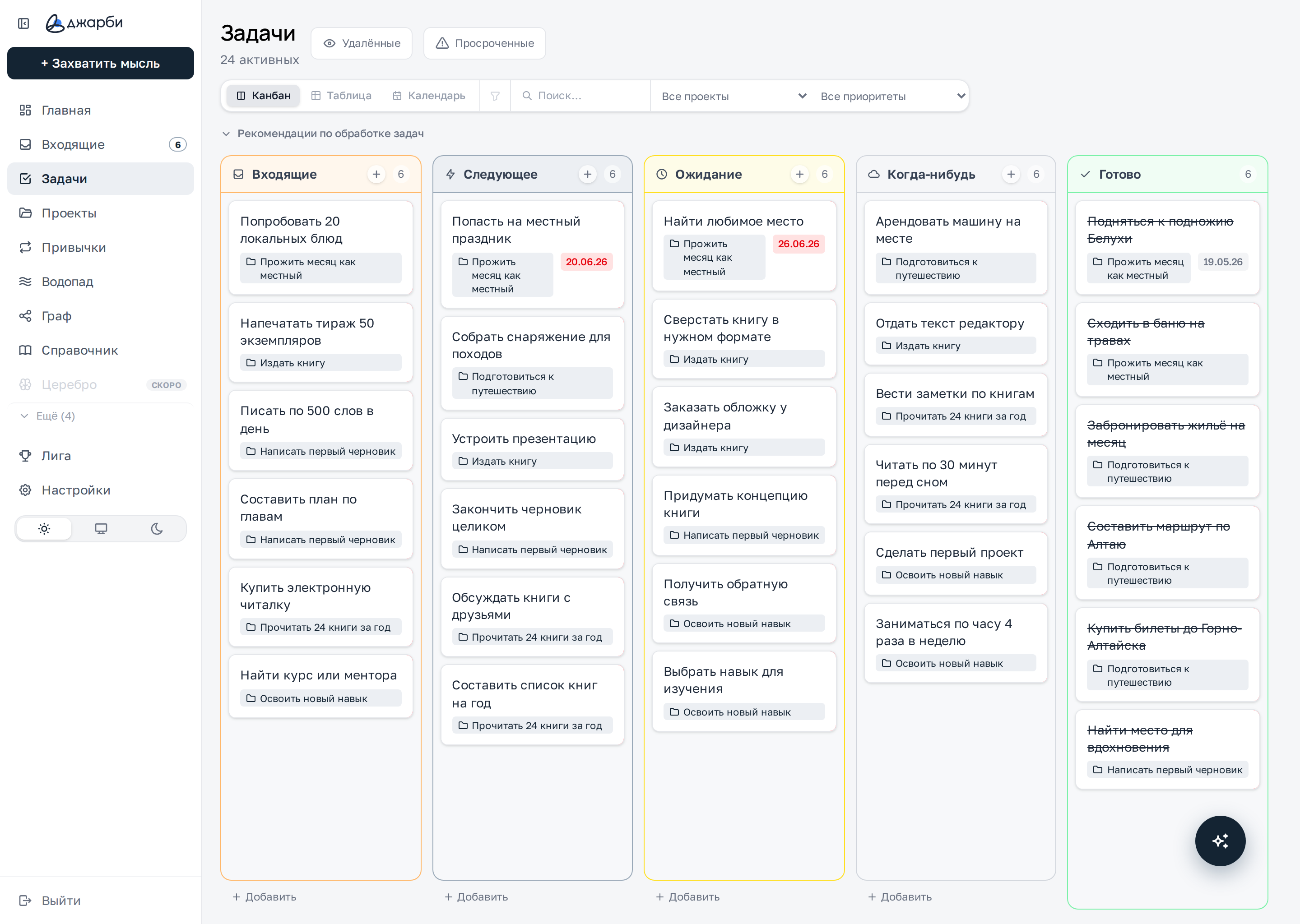The height and width of the screenshot is (924, 1300).
Task: Click the Справочник book icon in sidebar
Action: 25,350
